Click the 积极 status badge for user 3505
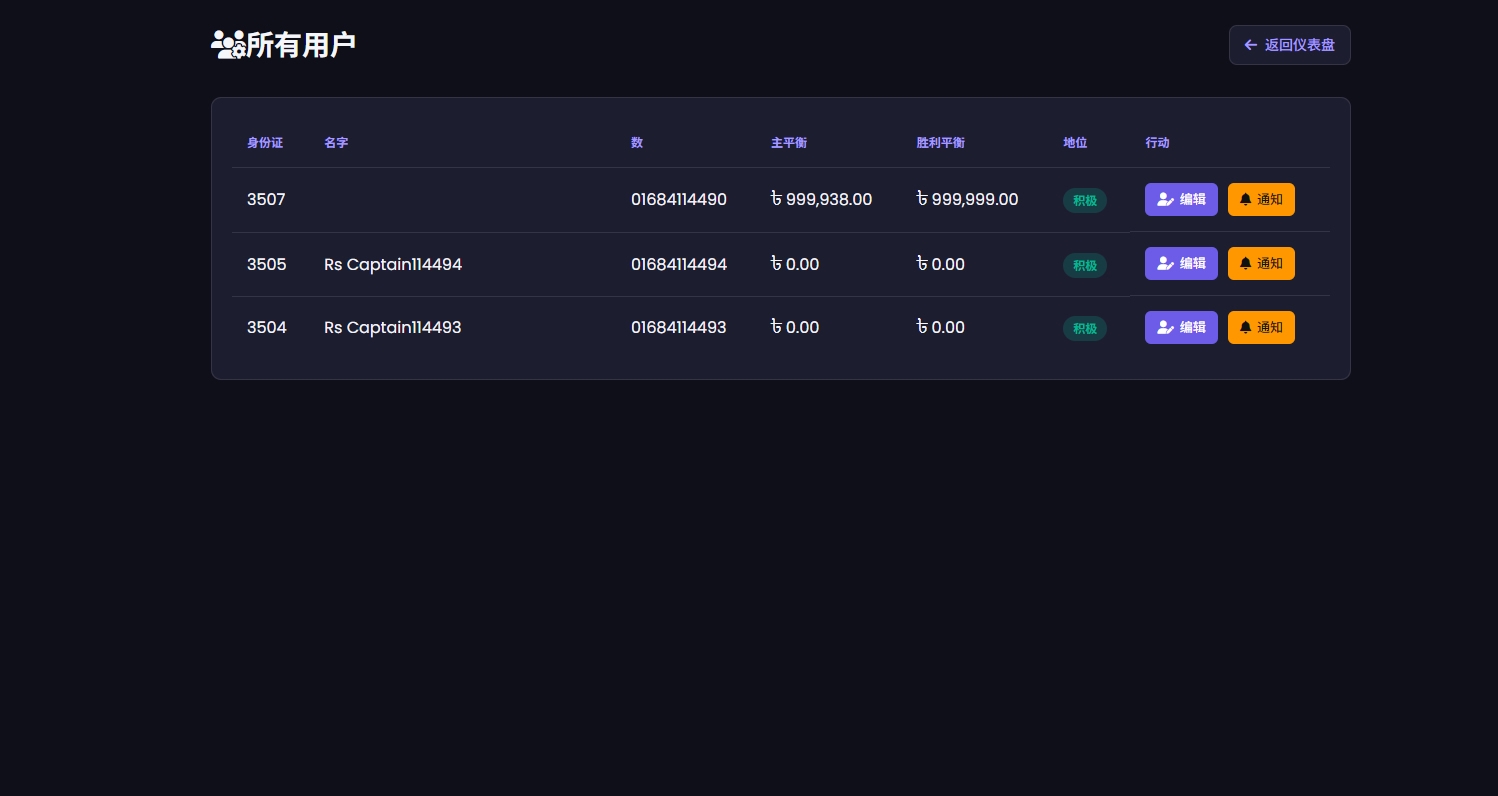 1084,266
